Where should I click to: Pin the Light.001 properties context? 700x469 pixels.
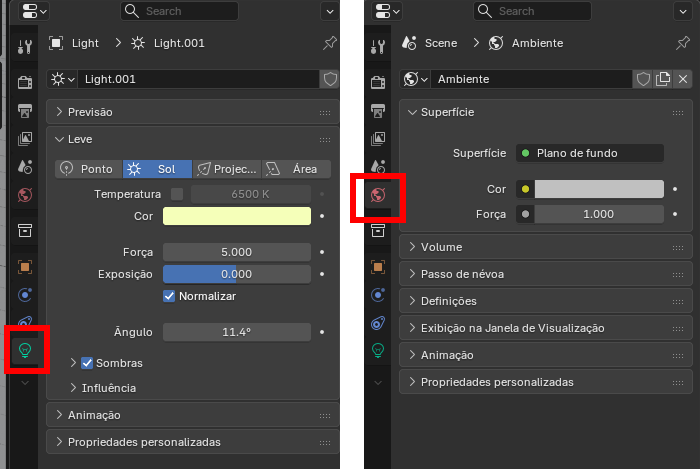tap(329, 43)
